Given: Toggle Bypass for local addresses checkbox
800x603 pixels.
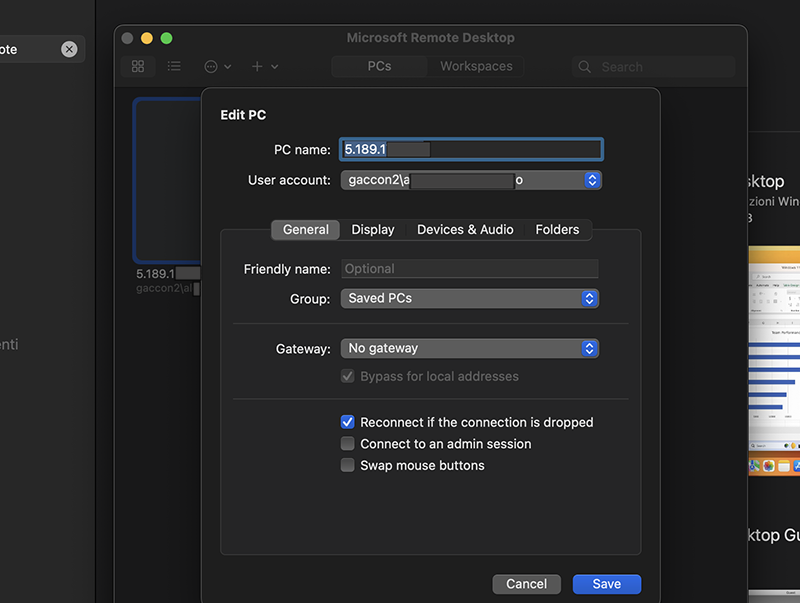Looking at the screenshot, I should pos(347,376).
